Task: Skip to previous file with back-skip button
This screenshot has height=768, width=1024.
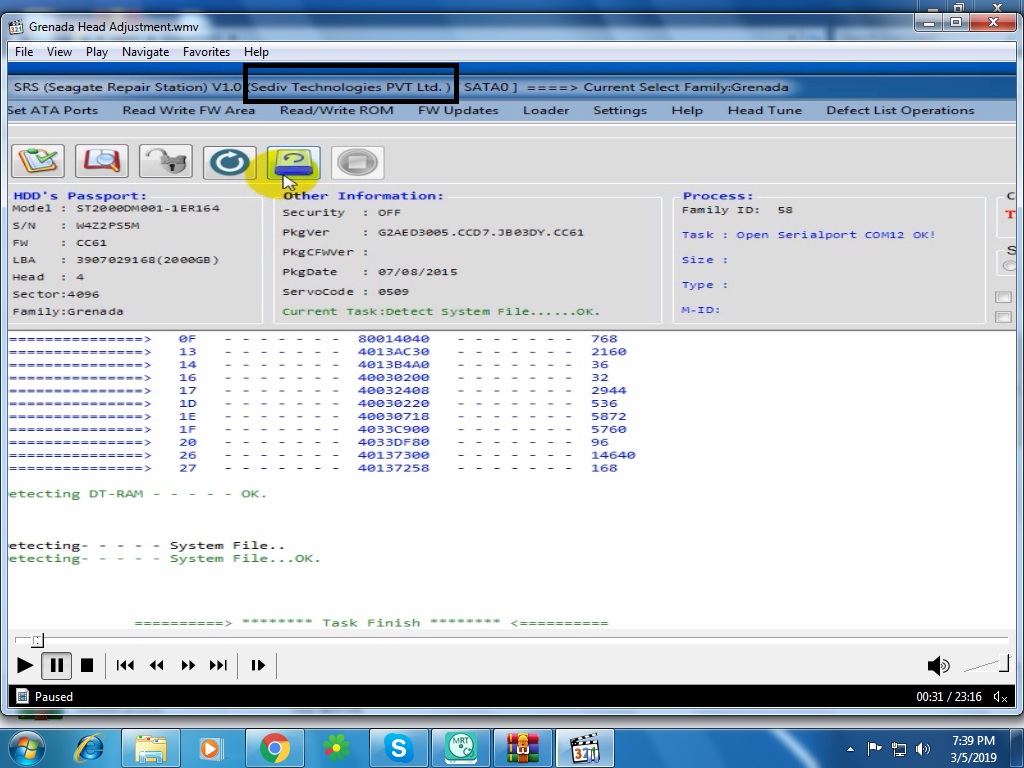Action: click(125, 665)
